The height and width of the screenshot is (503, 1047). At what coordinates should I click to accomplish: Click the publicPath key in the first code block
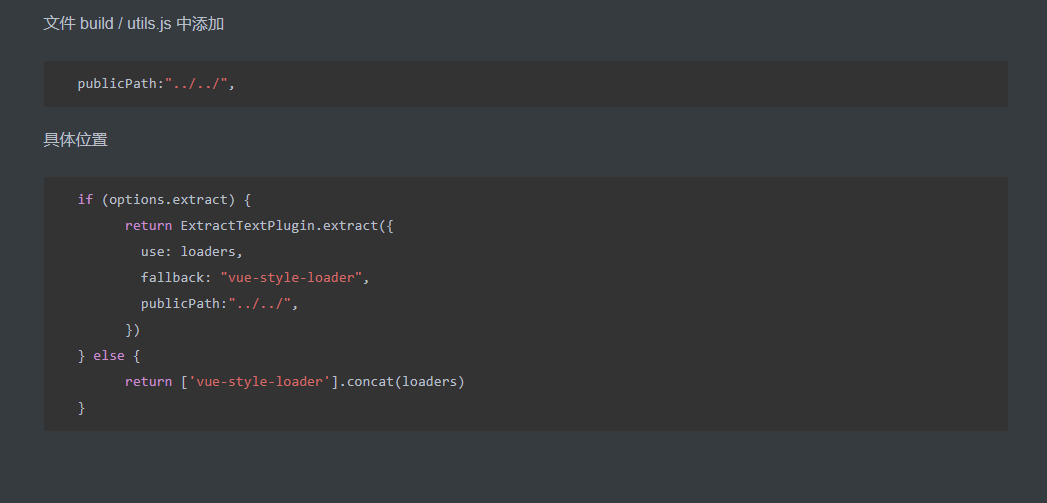[x=117, y=84]
